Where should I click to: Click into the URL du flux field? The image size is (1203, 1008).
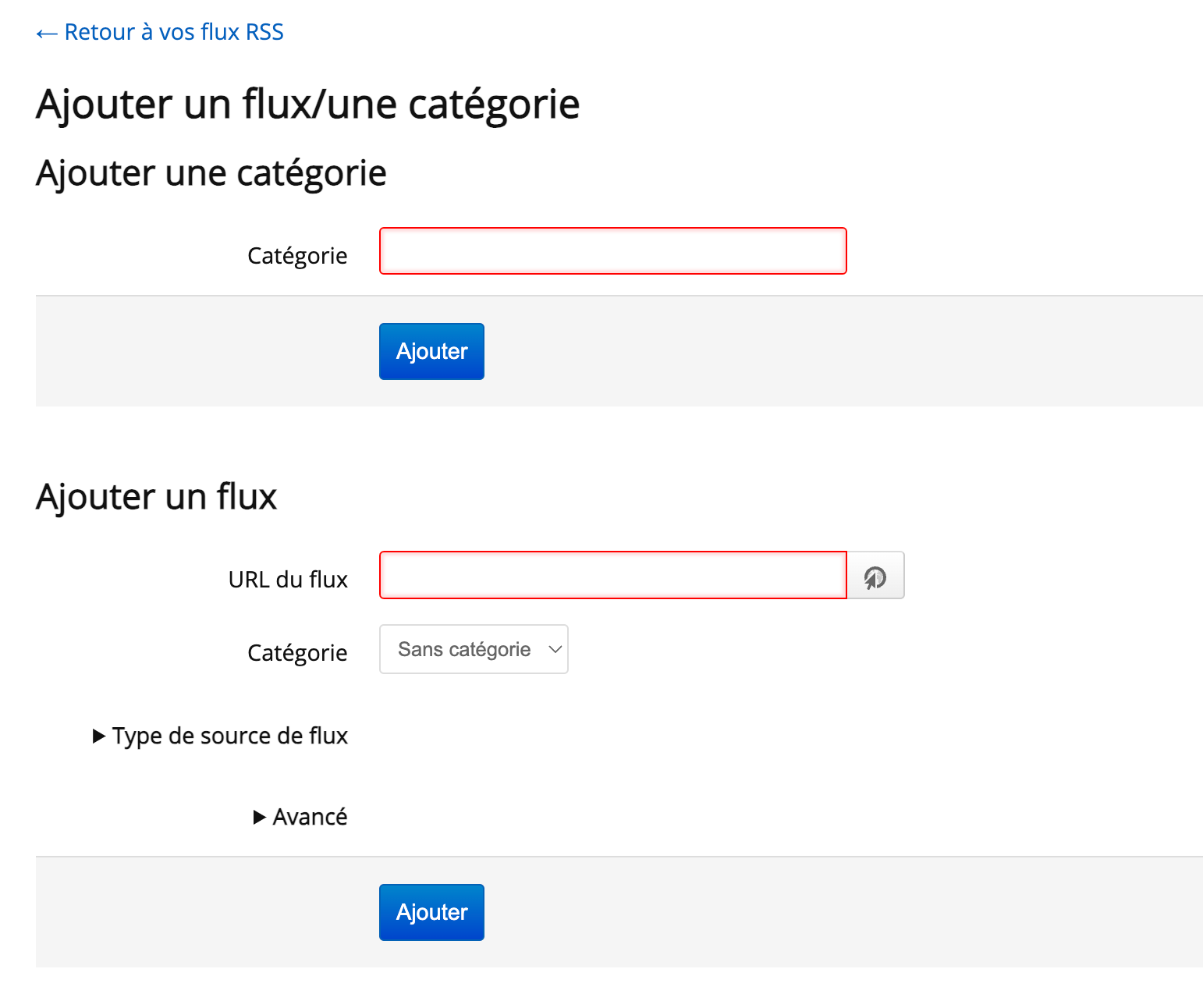[612, 575]
